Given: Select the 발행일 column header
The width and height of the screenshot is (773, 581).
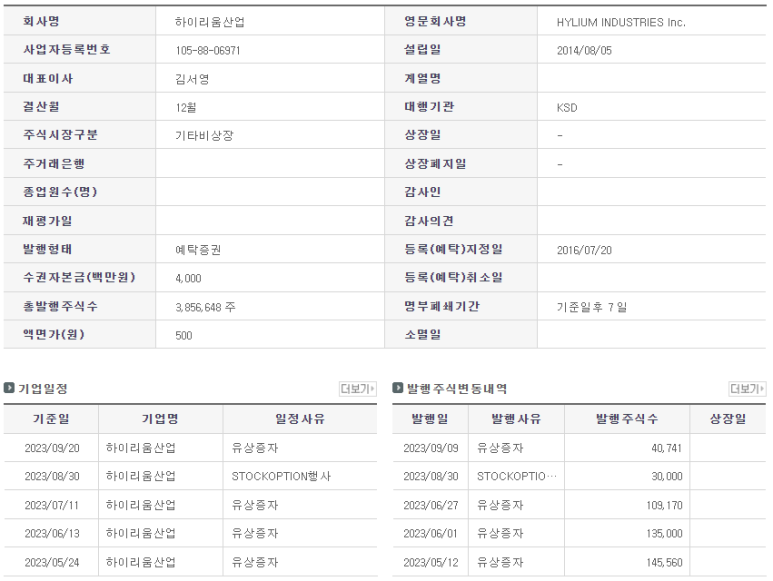Looking at the screenshot, I should [430, 419].
